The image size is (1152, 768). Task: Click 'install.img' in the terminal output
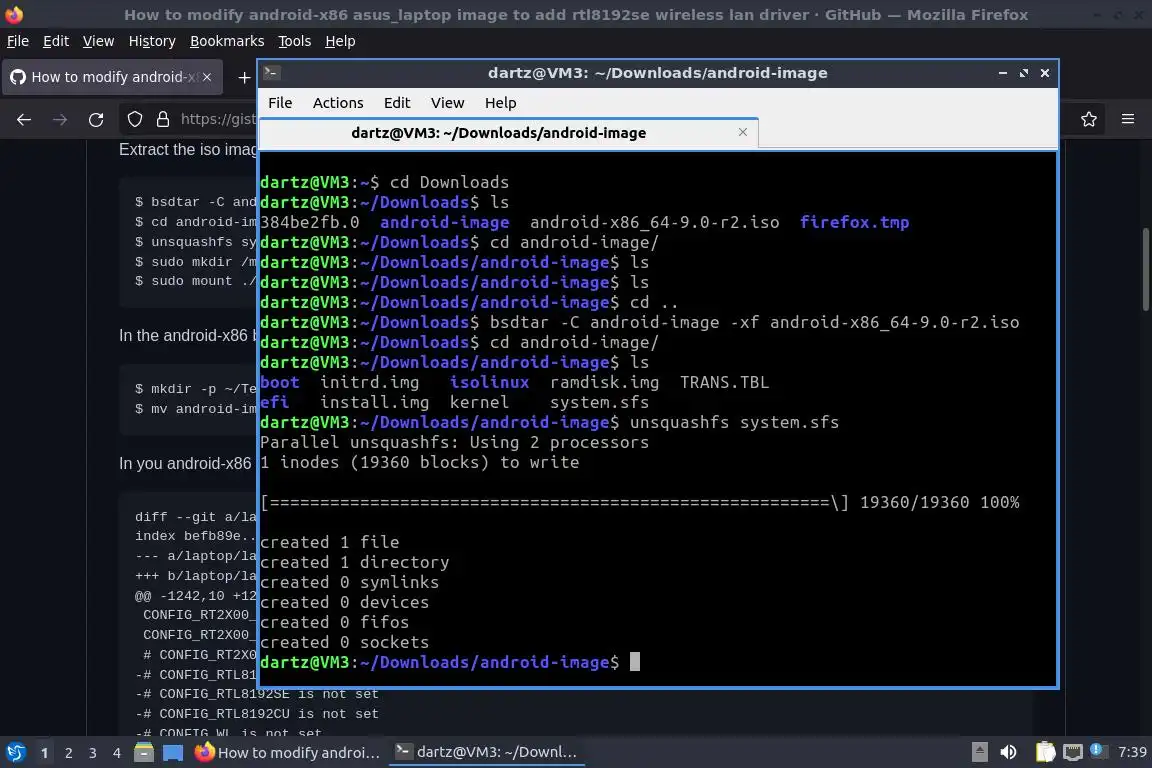click(375, 402)
